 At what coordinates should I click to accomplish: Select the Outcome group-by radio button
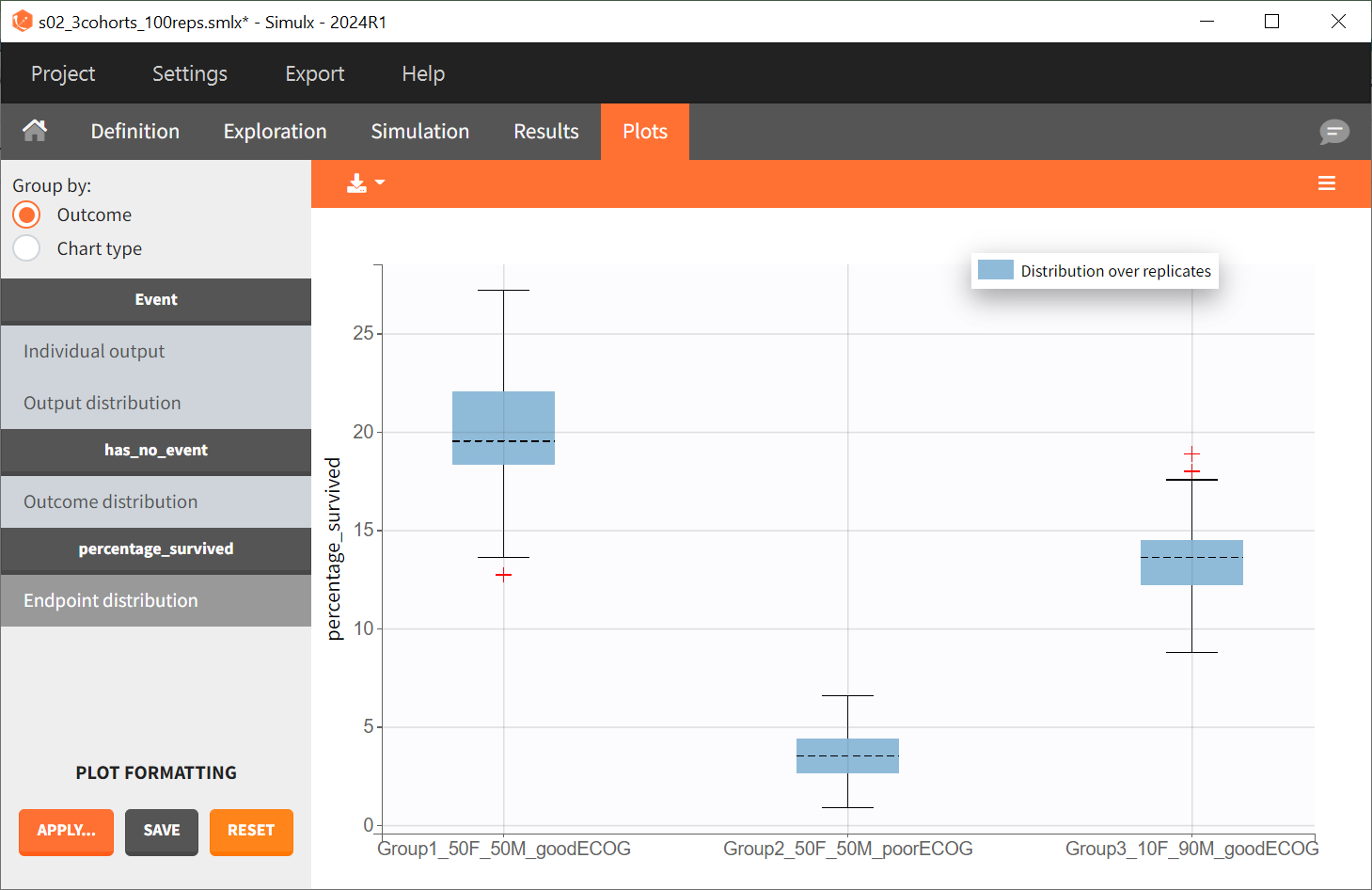[x=27, y=215]
